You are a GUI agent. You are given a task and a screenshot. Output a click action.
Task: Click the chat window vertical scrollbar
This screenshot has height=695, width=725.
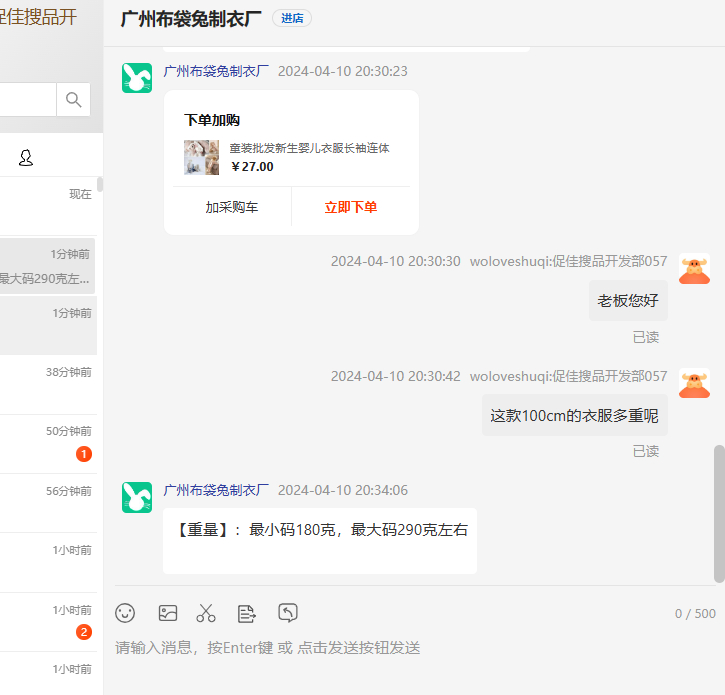719,513
